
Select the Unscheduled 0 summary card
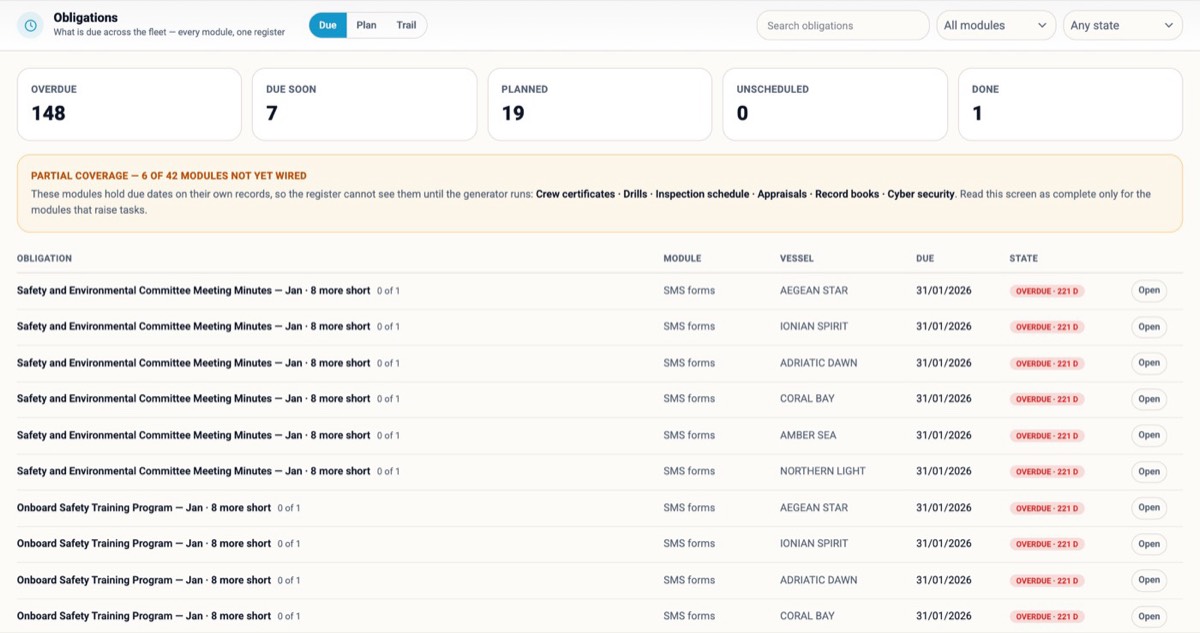coord(835,104)
